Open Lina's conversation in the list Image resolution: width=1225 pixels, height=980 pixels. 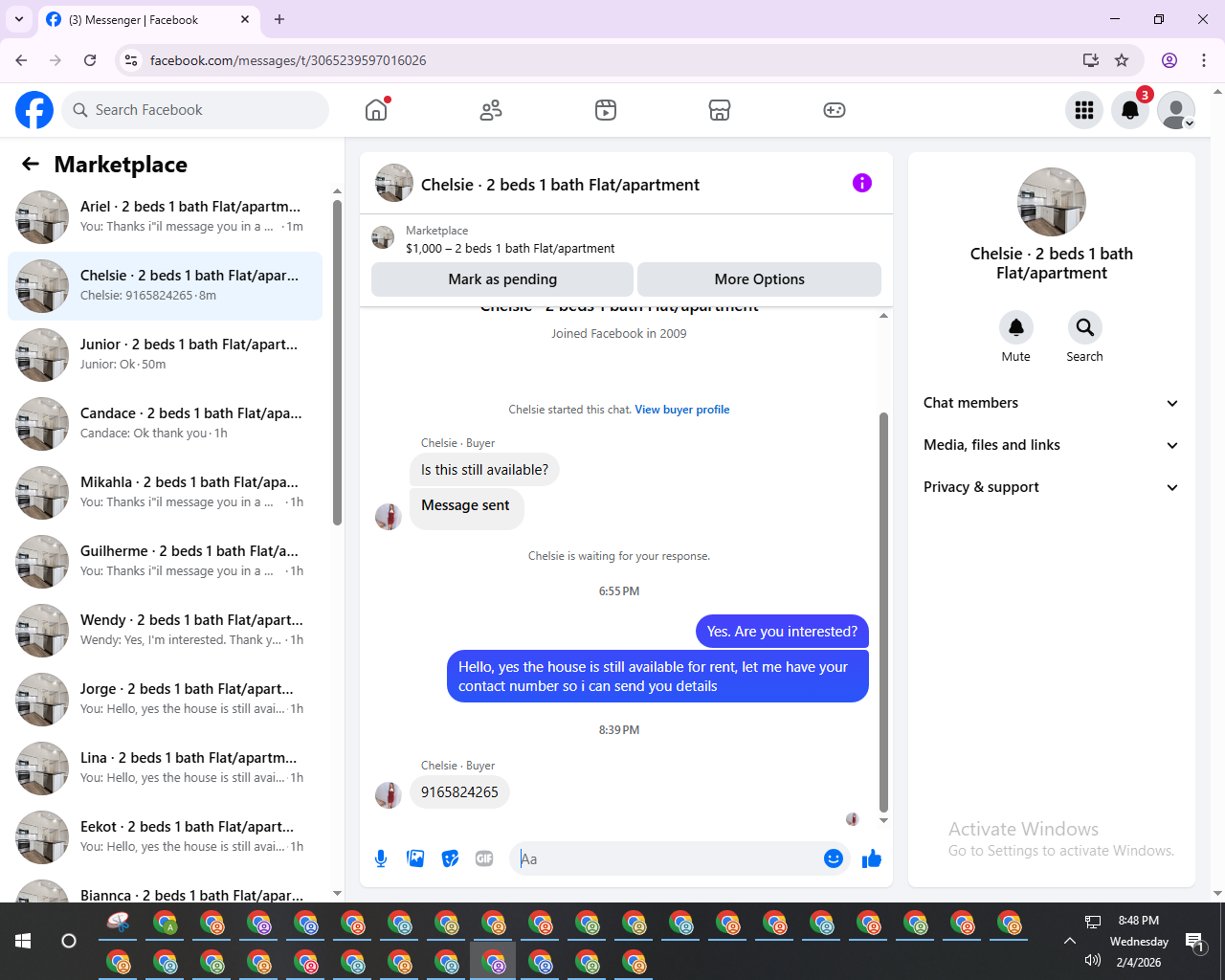165,768
